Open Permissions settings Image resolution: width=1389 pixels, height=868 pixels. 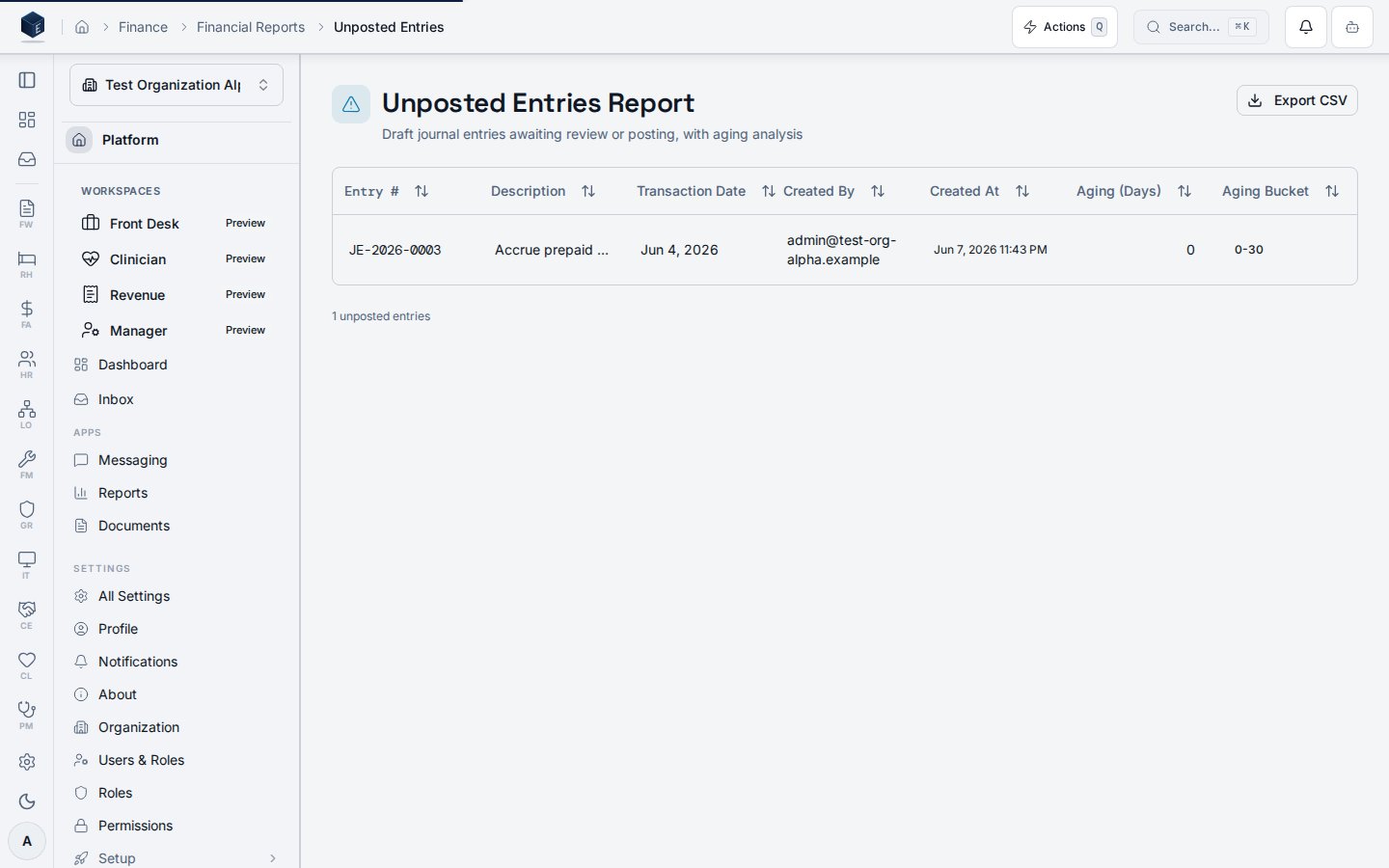177,826
